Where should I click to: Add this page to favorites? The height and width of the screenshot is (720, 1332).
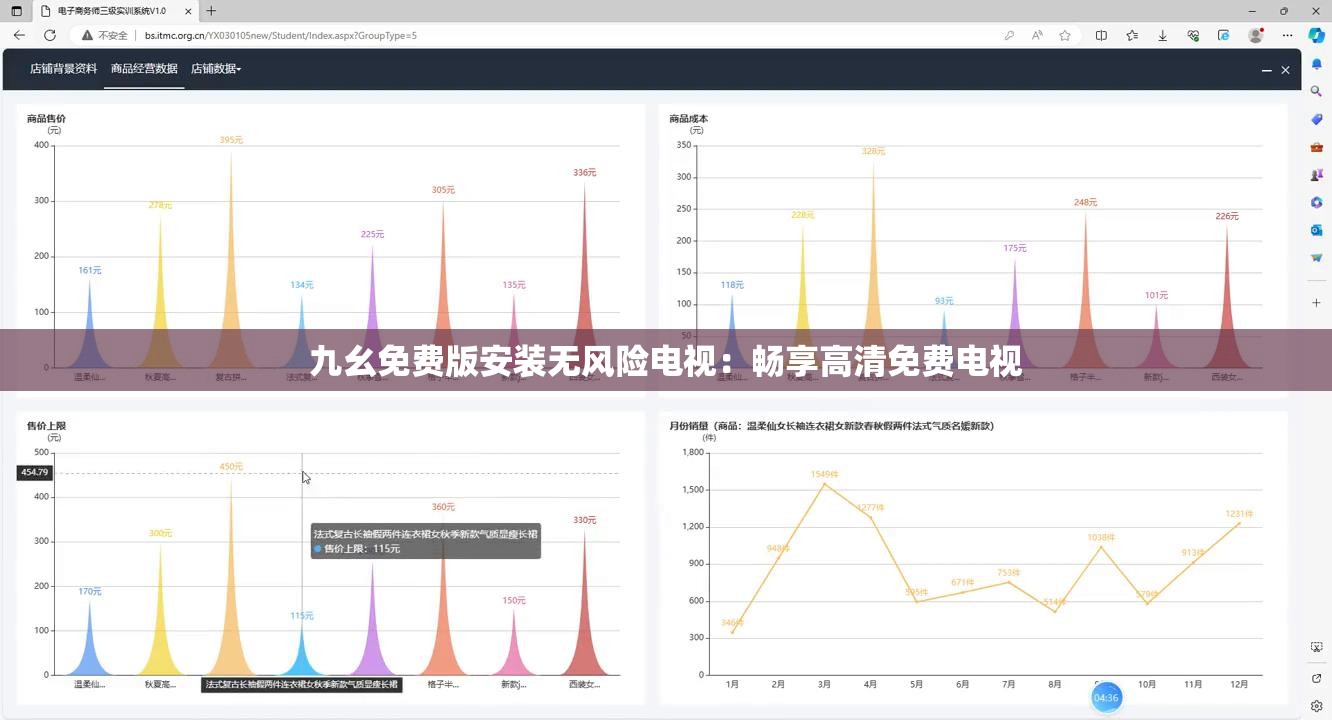tap(1065, 35)
